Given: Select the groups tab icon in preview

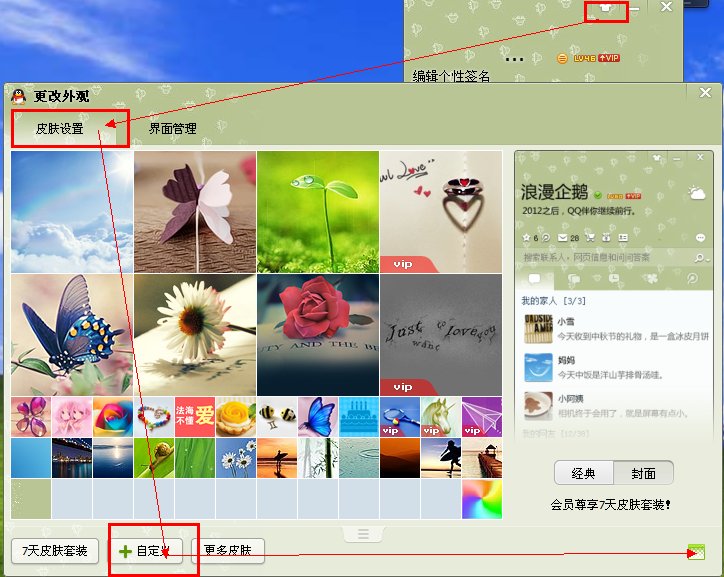Looking at the screenshot, I should (x=574, y=278).
